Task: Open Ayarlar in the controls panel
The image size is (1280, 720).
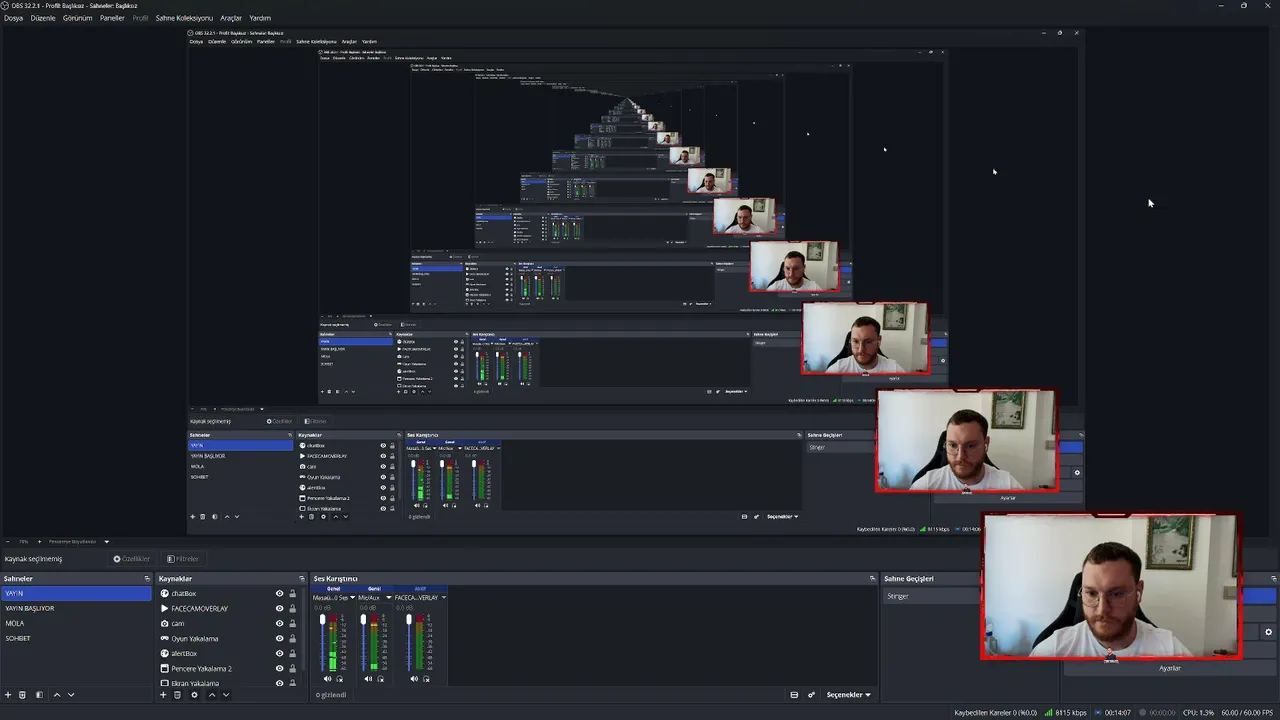Action: point(1170,668)
